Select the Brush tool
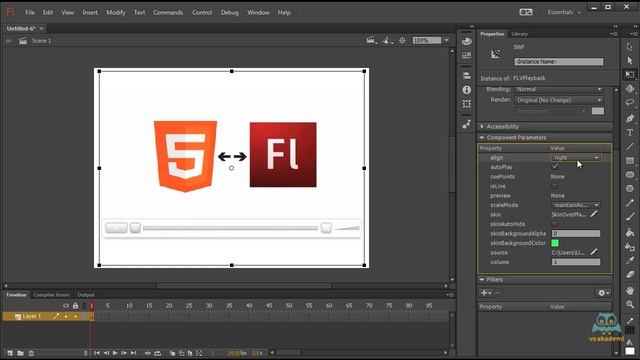This screenshot has width=640, height=360. [x=630, y=217]
